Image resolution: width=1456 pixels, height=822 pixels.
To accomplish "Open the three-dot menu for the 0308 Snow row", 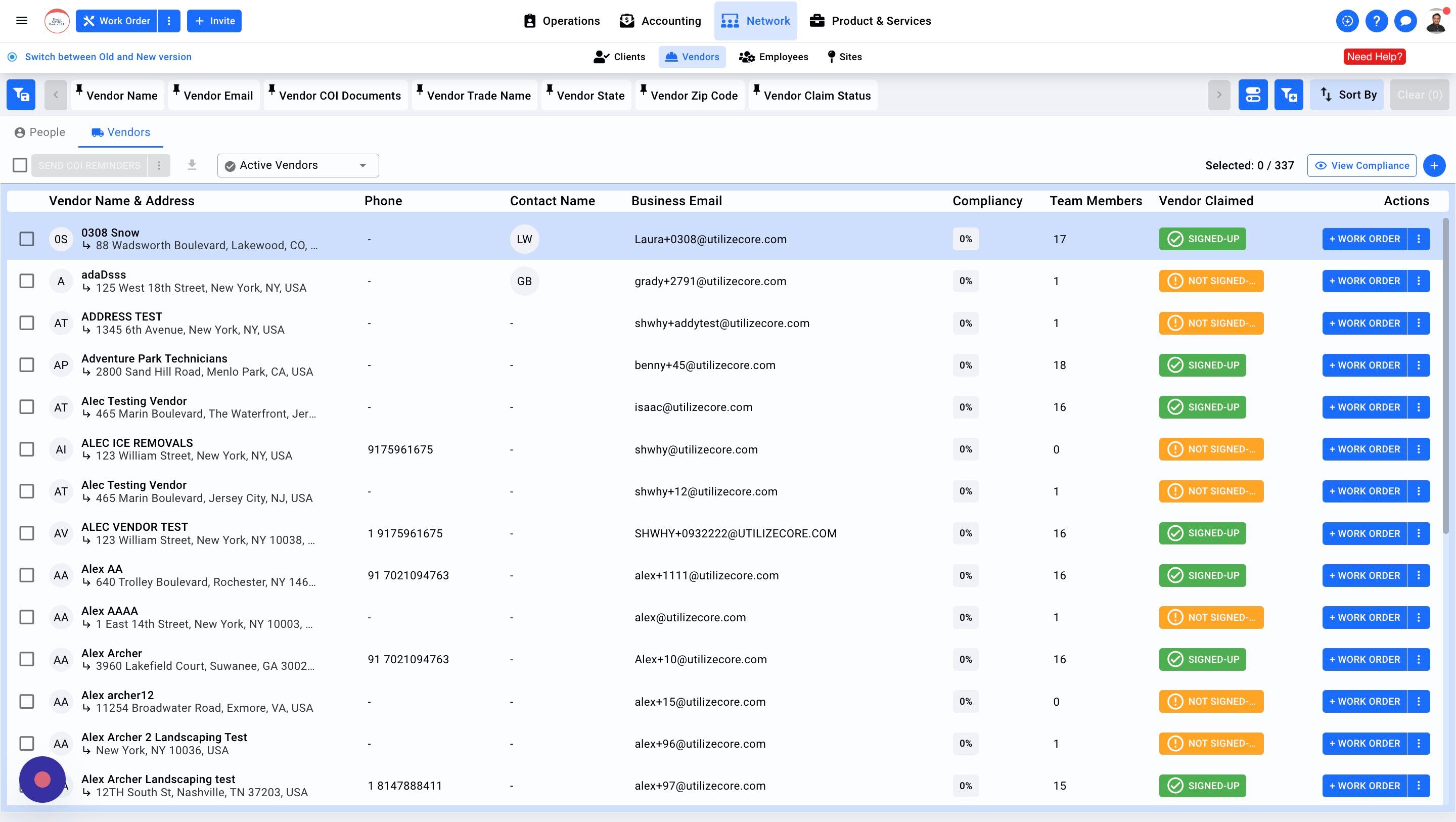I will [x=1419, y=239].
